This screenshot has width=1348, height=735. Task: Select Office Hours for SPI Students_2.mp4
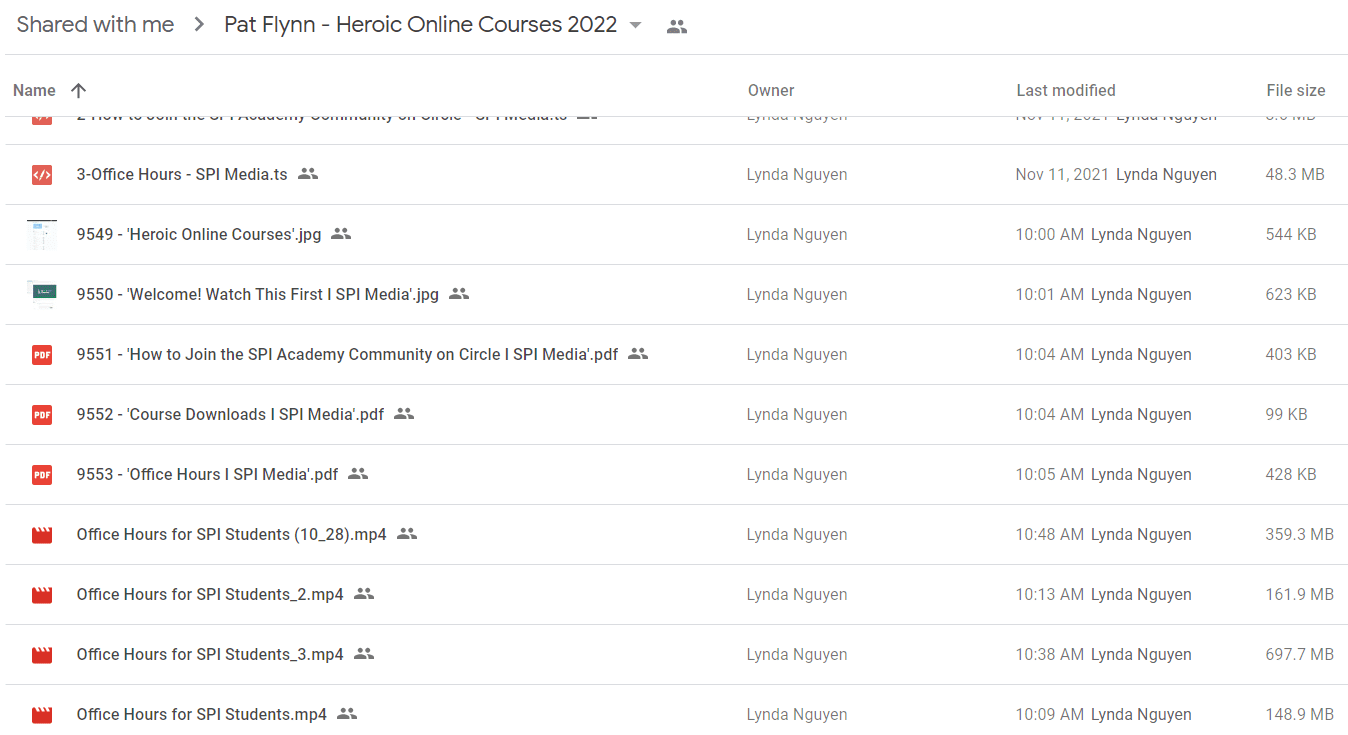210,594
